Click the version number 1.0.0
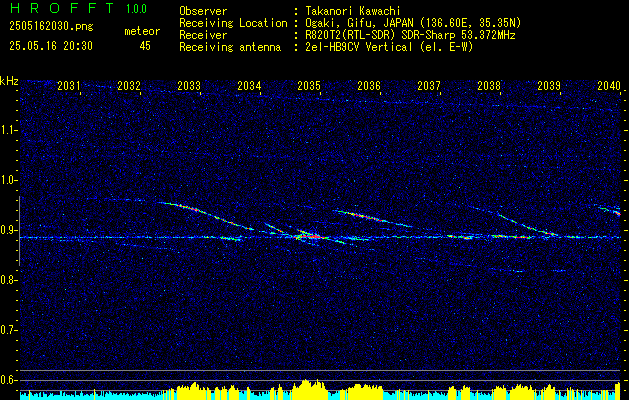The image size is (629, 400). (136, 9)
